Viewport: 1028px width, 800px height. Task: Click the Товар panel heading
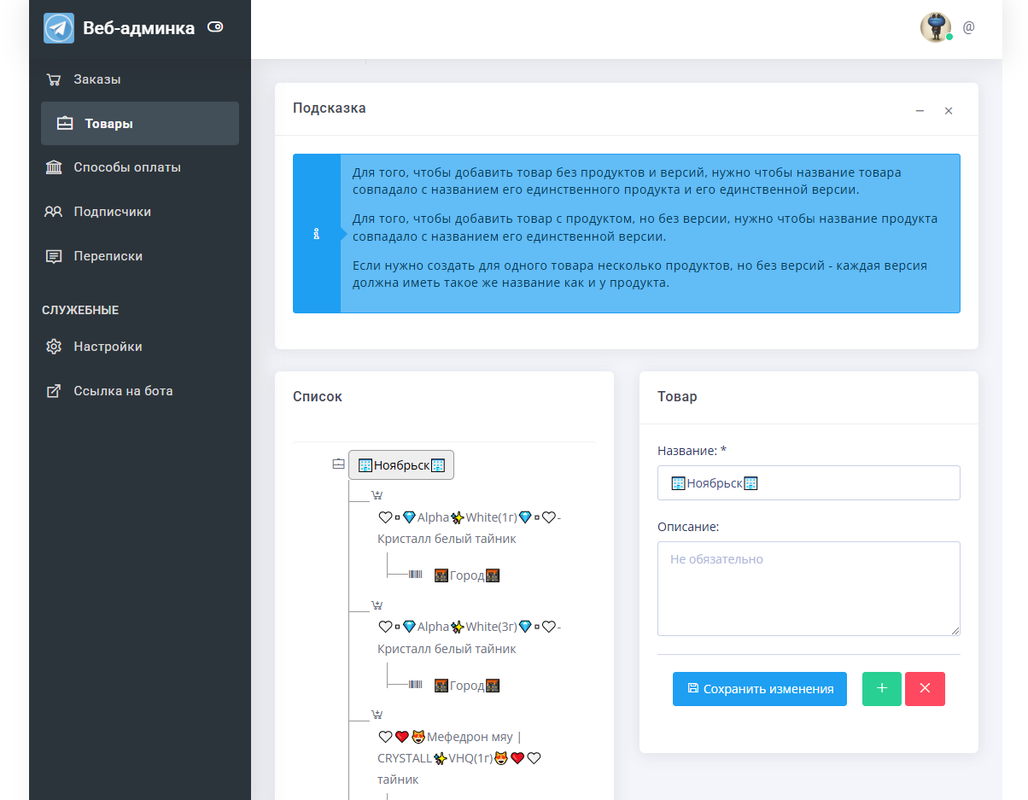pos(677,397)
